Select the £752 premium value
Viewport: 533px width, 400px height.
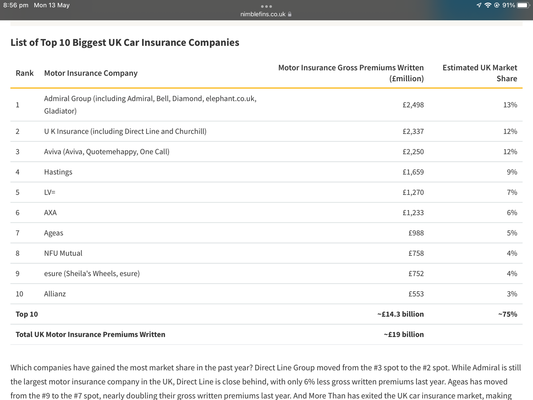pyautogui.click(x=416, y=274)
